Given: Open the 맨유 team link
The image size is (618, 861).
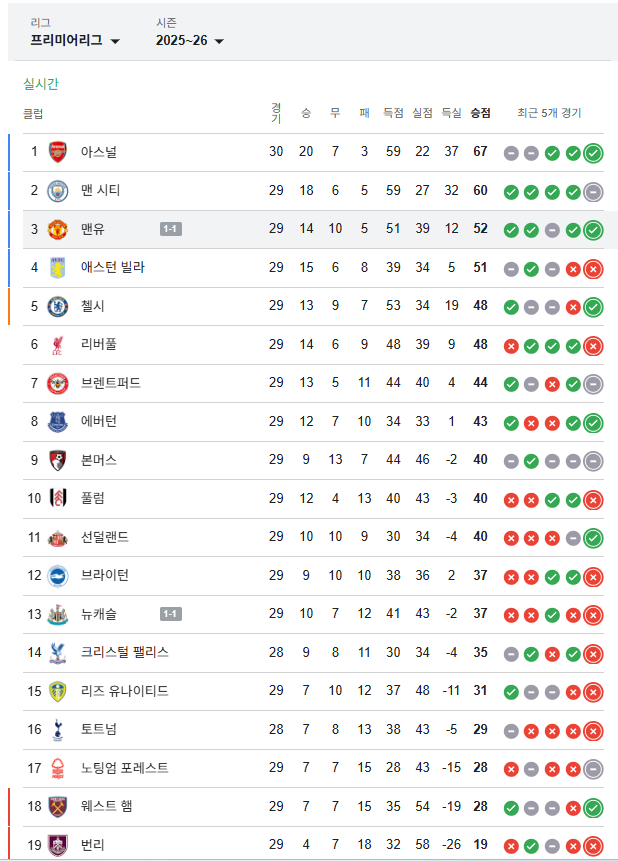Looking at the screenshot, I should 94,229.
